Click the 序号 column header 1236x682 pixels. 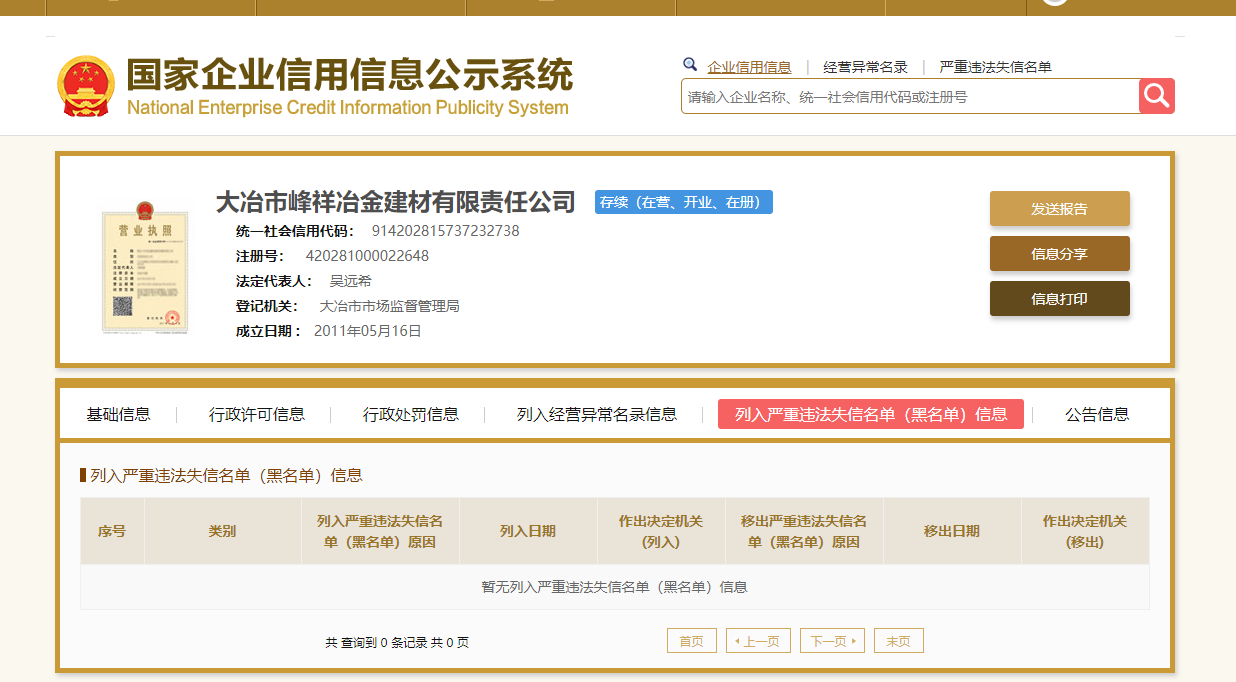112,531
